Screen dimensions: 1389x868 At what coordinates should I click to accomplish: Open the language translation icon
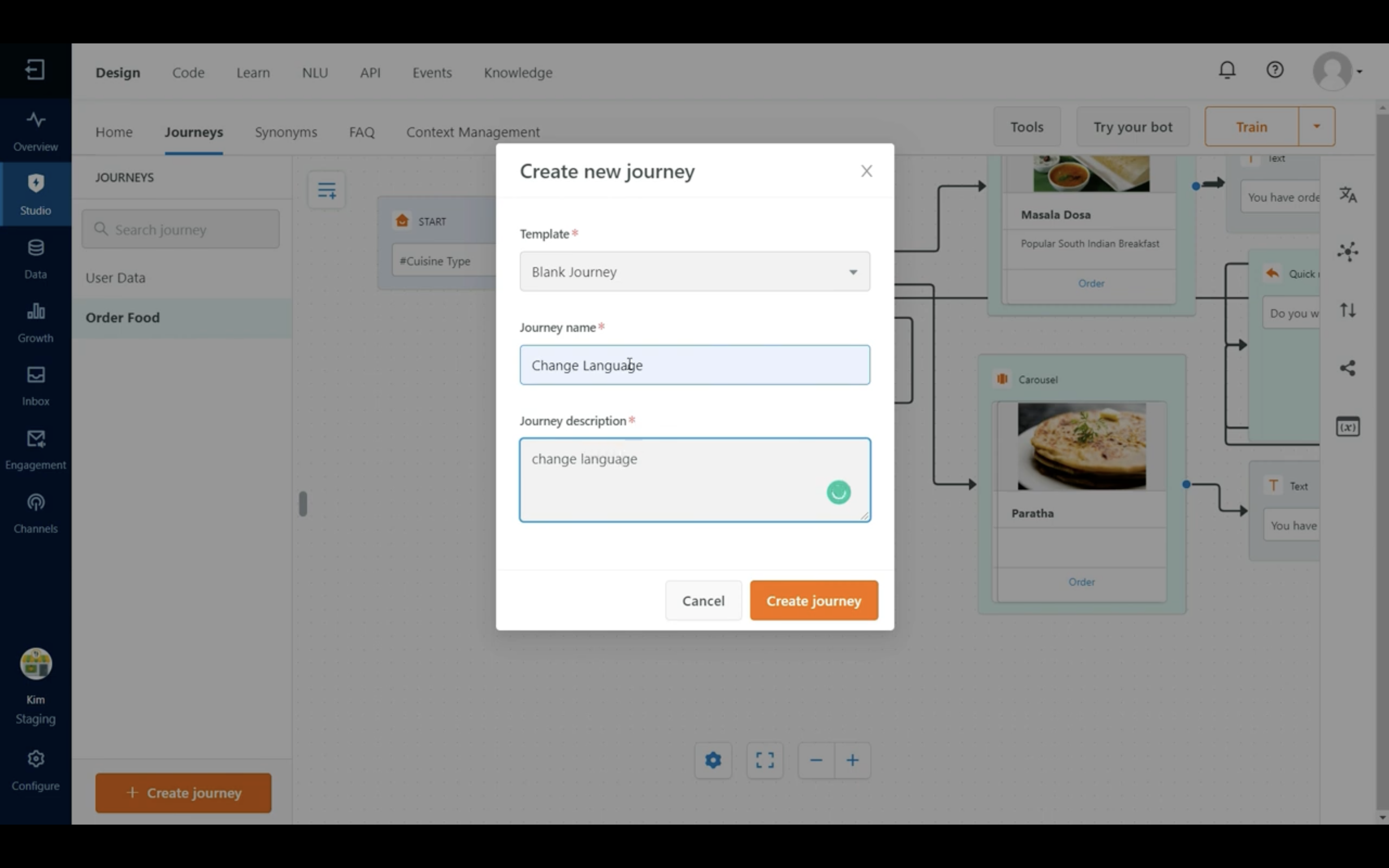coord(1348,195)
